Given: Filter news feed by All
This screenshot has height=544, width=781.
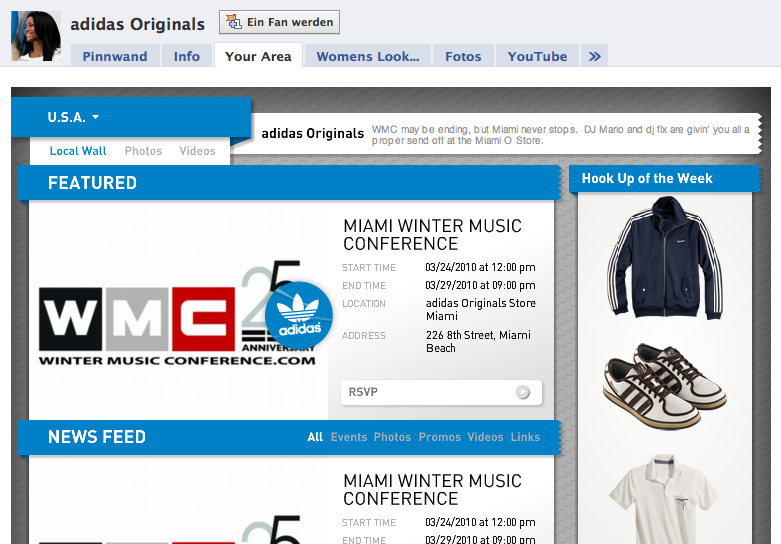Looking at the screenshot, I should [x=315, y=437].
